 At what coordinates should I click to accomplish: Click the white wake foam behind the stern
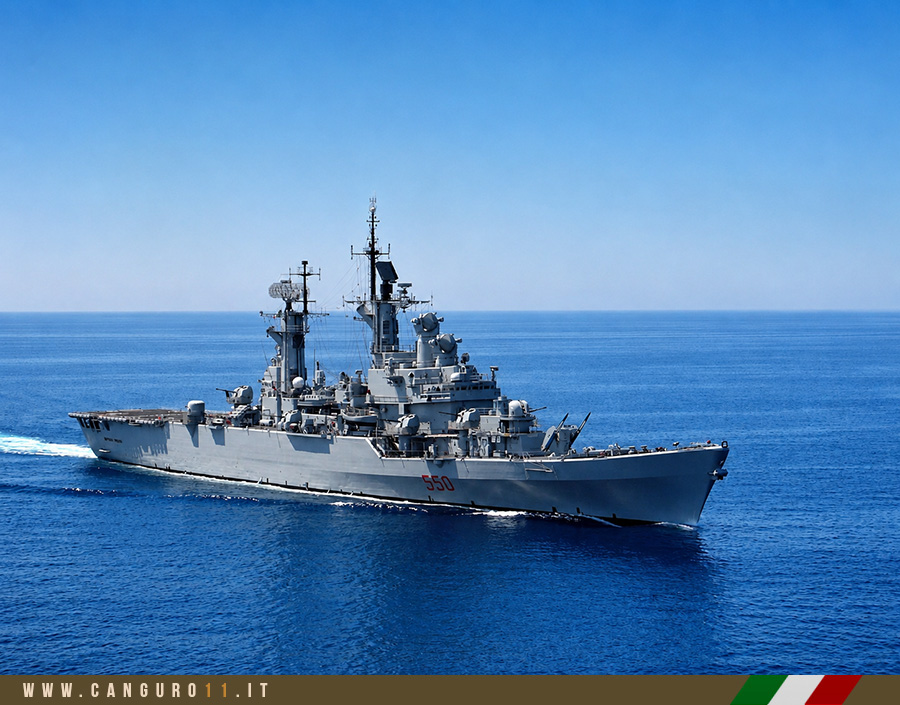[40, 446]
